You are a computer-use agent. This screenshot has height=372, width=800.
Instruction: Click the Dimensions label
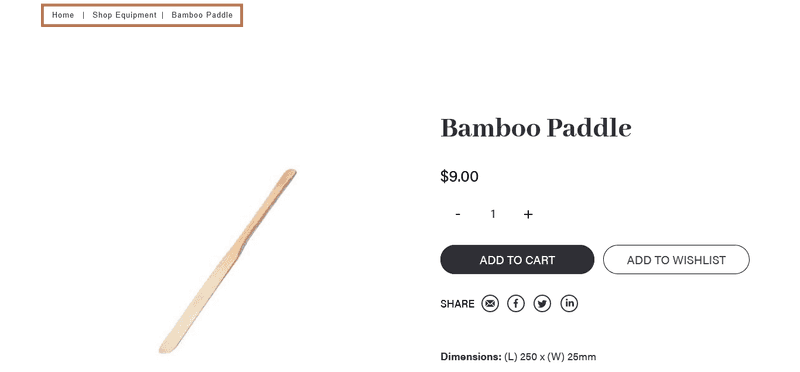(x=471, y=357)
